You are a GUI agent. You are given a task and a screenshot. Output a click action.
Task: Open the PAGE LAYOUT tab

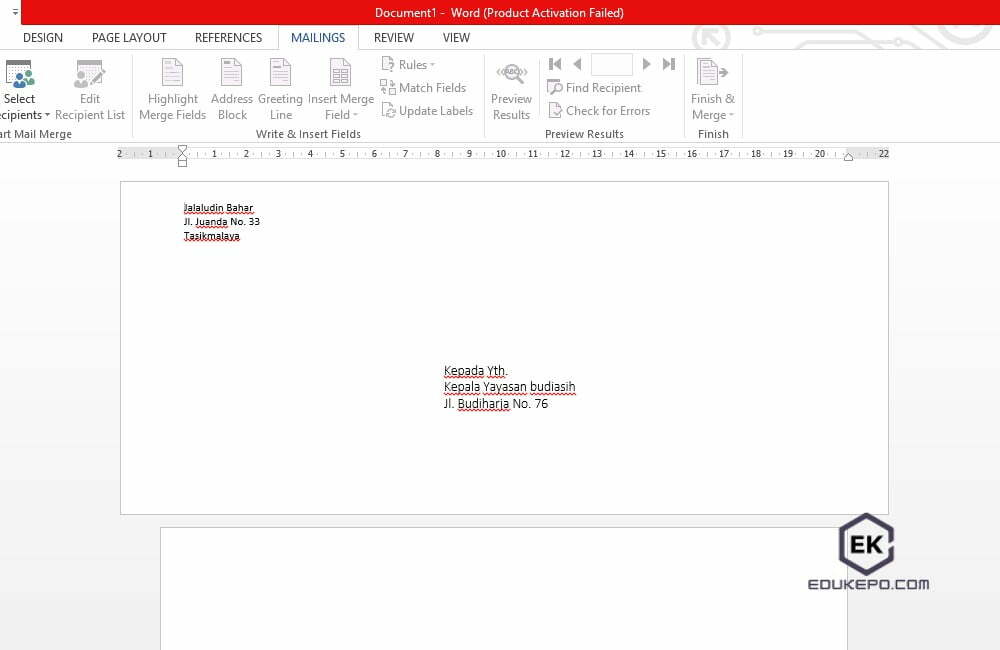pyautogui.click(x=129, y=37)
